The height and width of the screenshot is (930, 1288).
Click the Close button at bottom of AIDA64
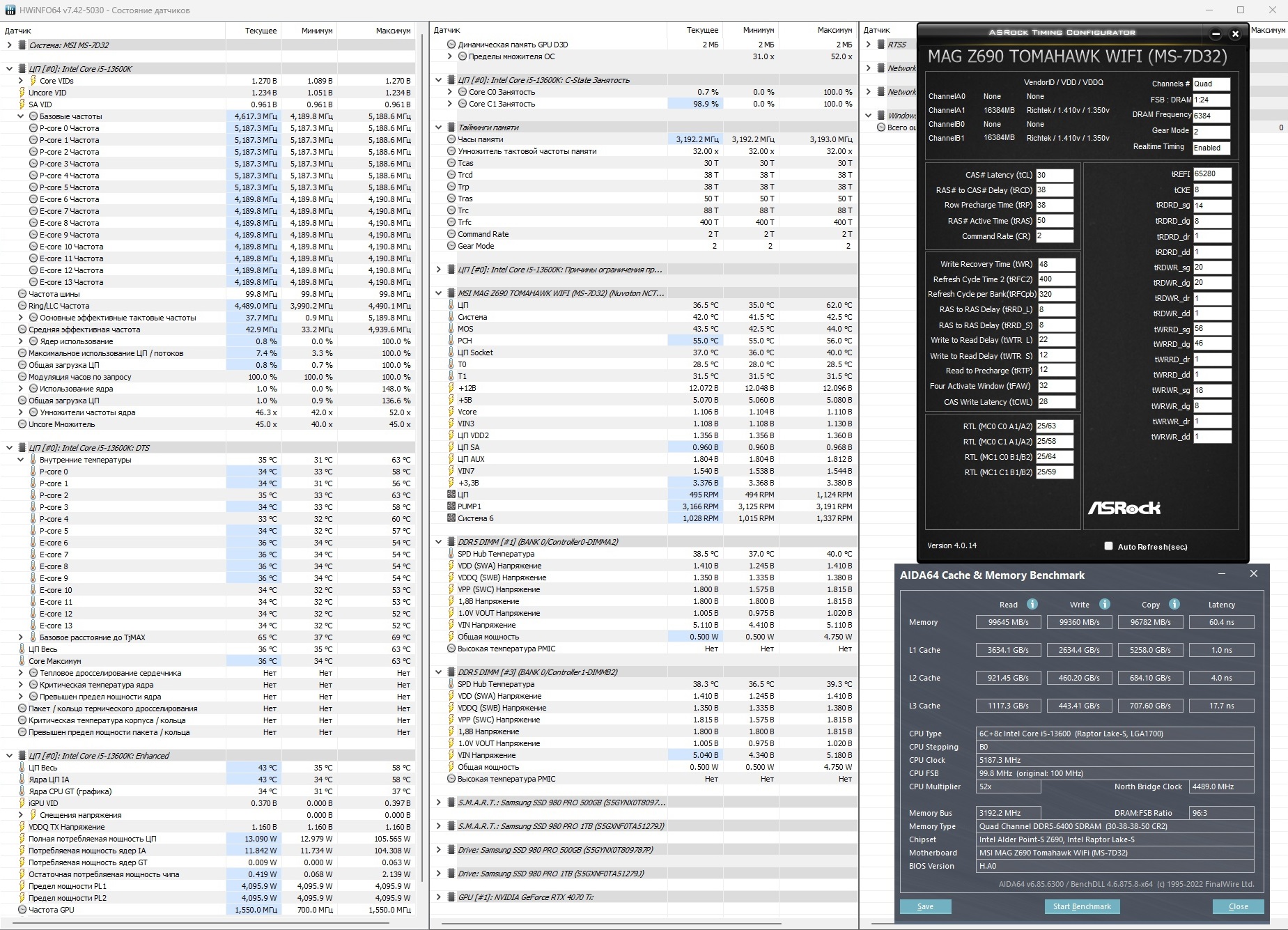1238,906
